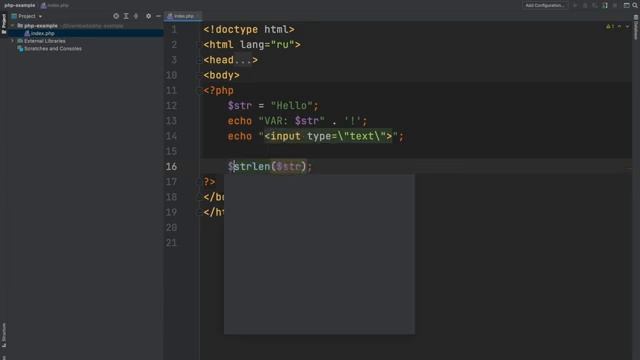Click the Profiler icon in the toolbar

[x=605, y=5]
